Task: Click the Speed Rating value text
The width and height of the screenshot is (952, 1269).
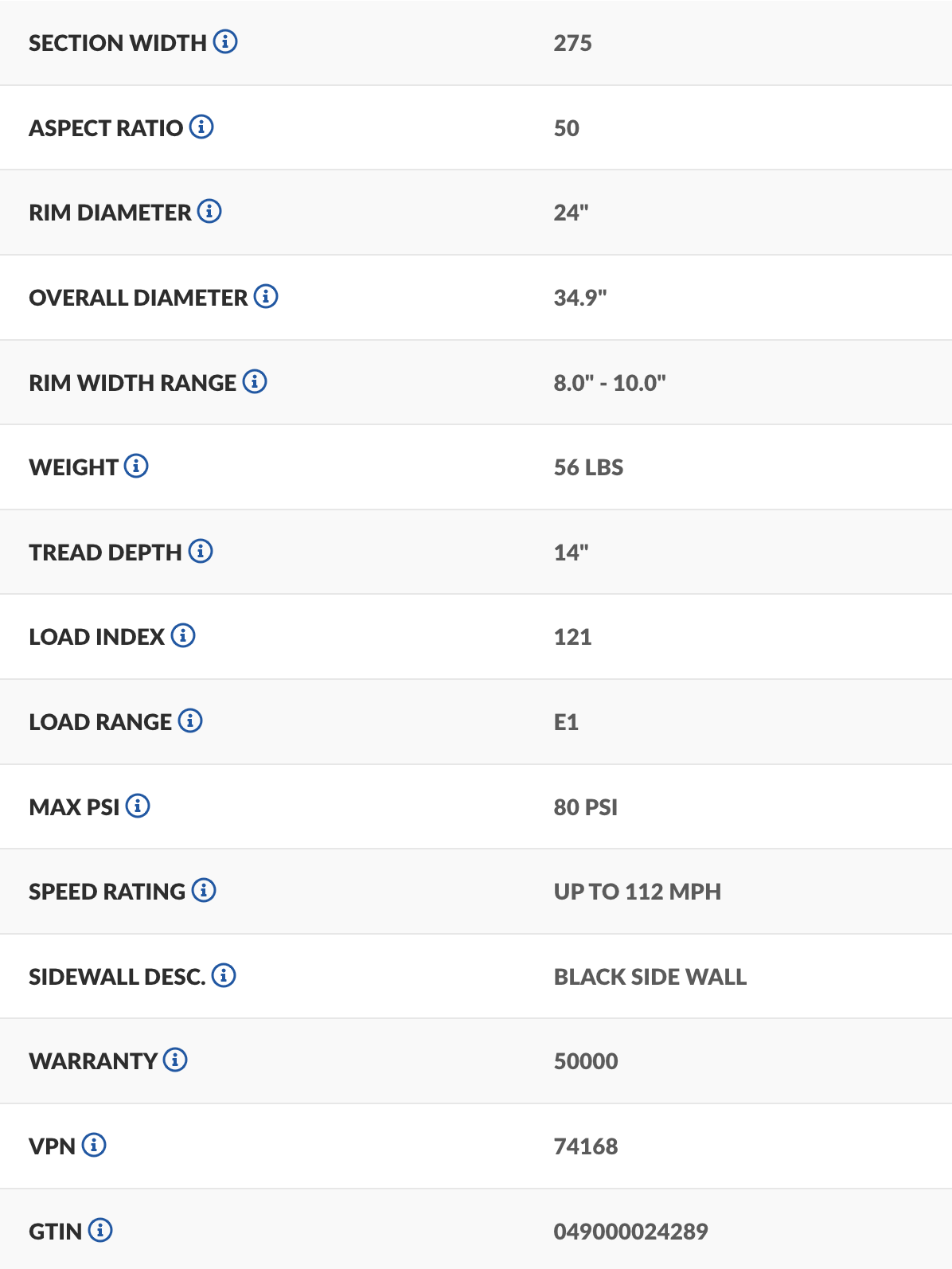Action: pyautogui.click(x=637, y=892)
